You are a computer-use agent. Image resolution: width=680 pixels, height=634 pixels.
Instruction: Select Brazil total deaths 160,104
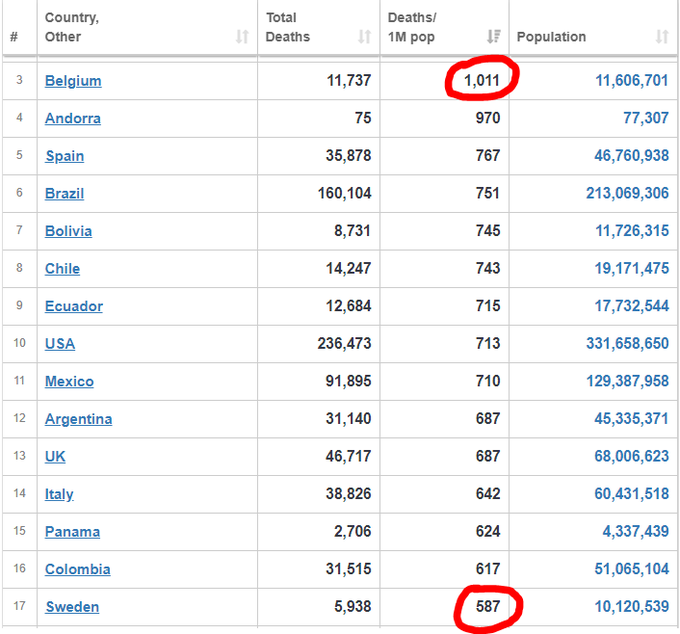click(344, 193)
